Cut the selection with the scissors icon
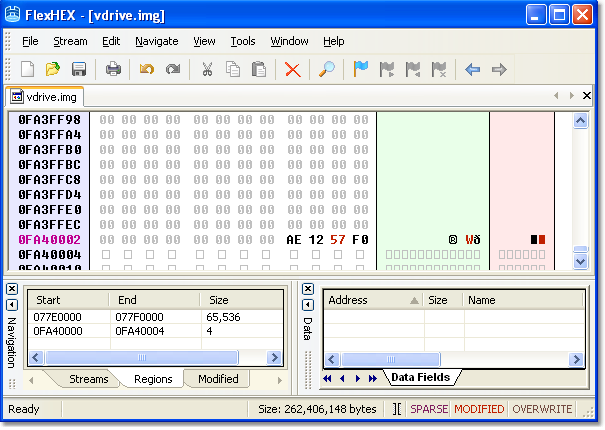 point(207,69)
